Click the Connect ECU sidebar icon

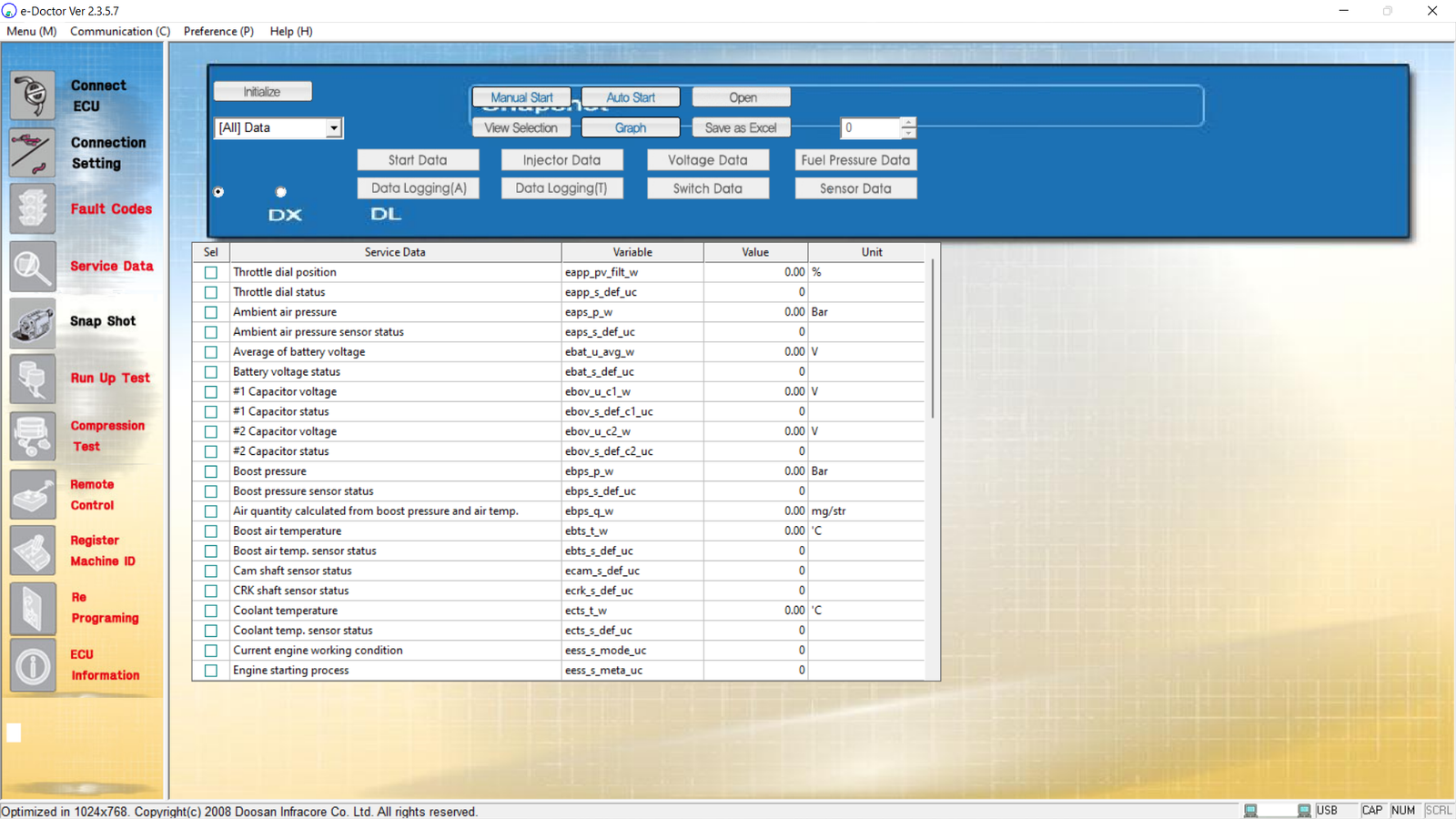[x=33, y=95]
